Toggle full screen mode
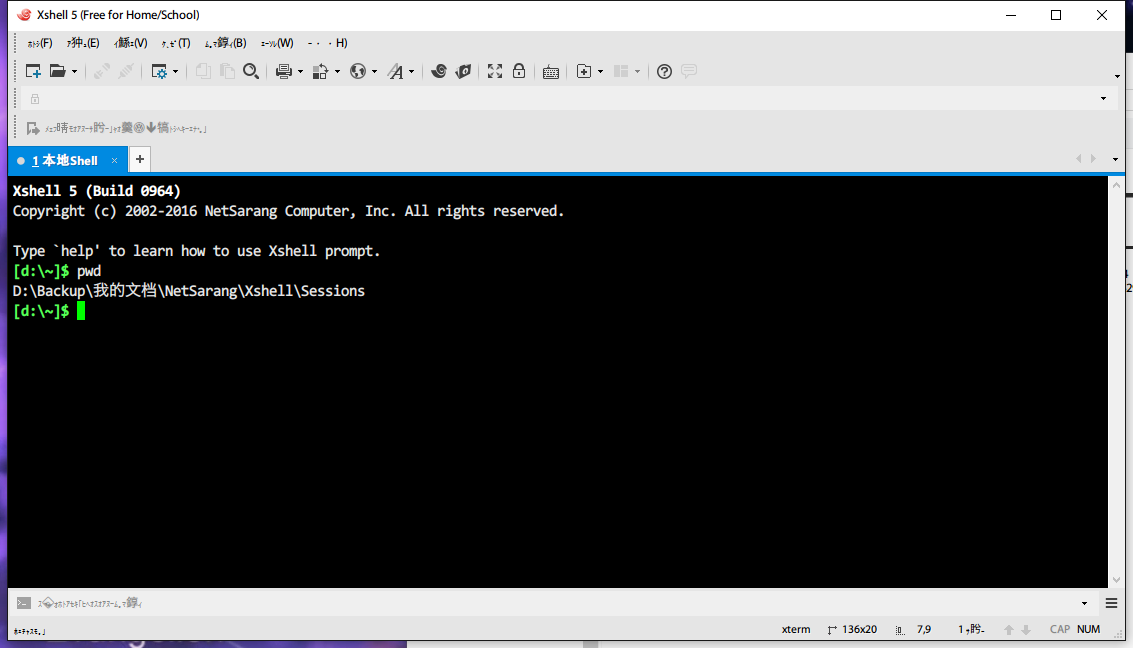This screenshot has width=1133, height=648. (494, 71)
